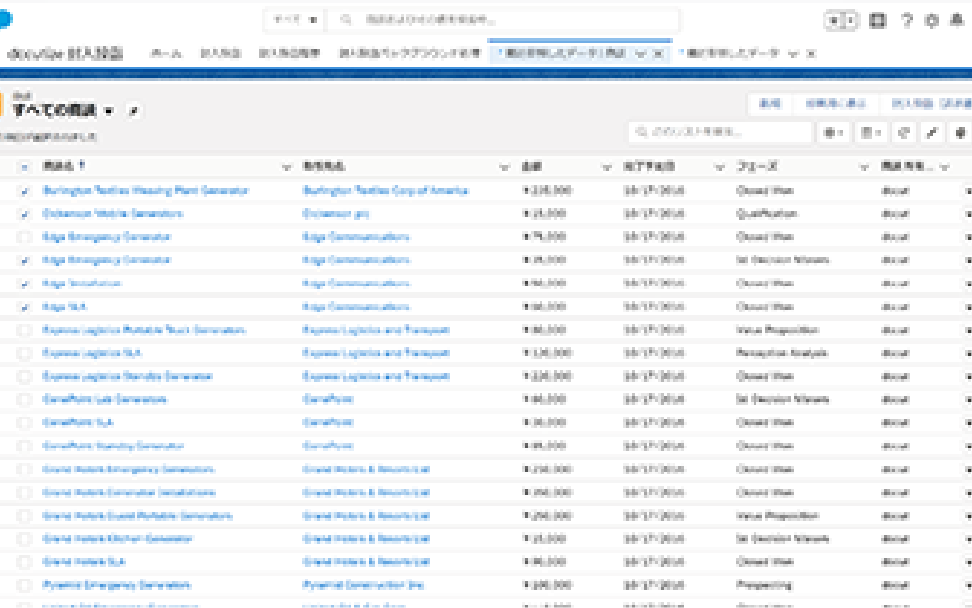This screenshot has width=972, height=608.
Task: Uncheck the Dickenson Mobile Generators row
Action: point(24,214)
